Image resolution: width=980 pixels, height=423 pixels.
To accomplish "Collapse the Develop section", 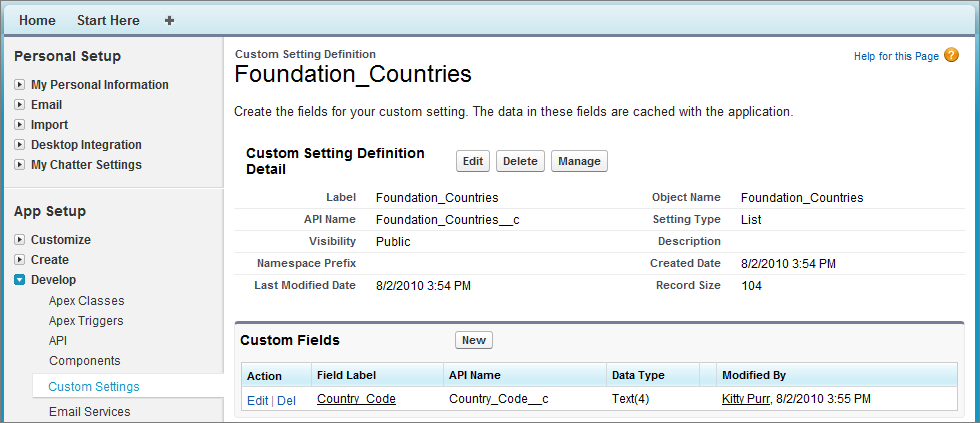I will click(x=20, y=280).
